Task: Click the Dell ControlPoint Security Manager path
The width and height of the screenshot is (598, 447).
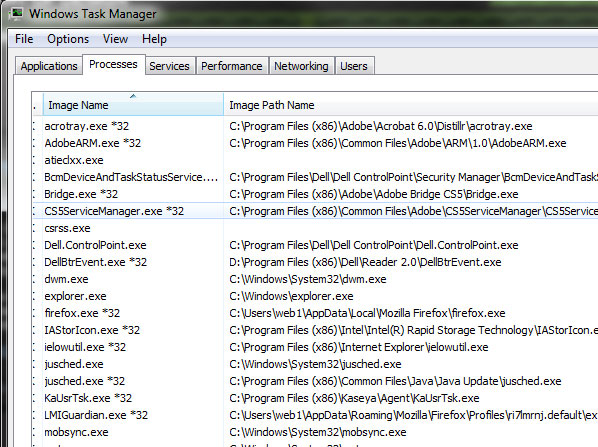Action: click(413, 177)
